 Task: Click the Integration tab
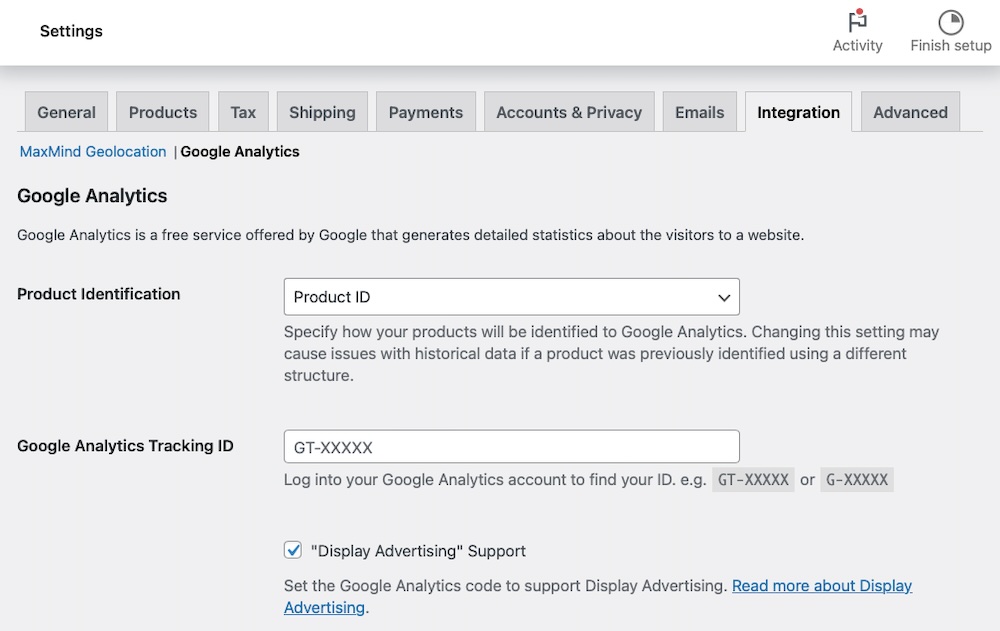798,112
